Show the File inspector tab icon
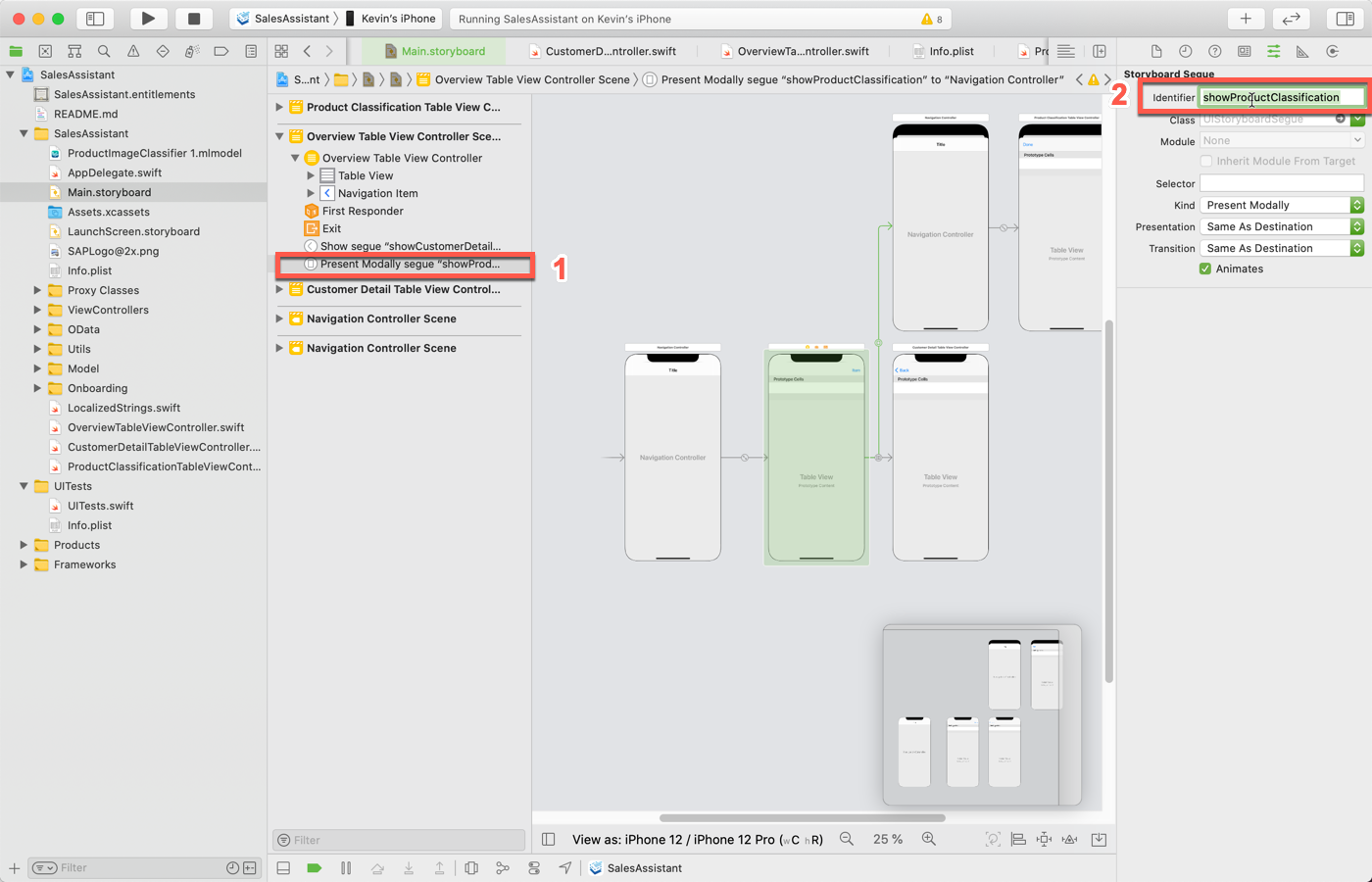This screenshot has height=882, width=1372. tap(1156, 51)
